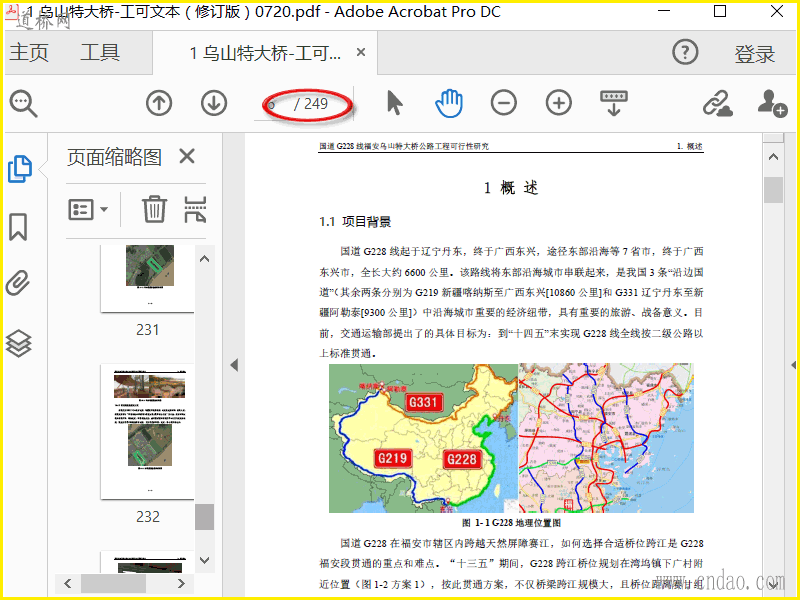Viewport: 800px width, 600px height.
Task: Go to previous page with up arrow
Action: click(x=159, y=103)
